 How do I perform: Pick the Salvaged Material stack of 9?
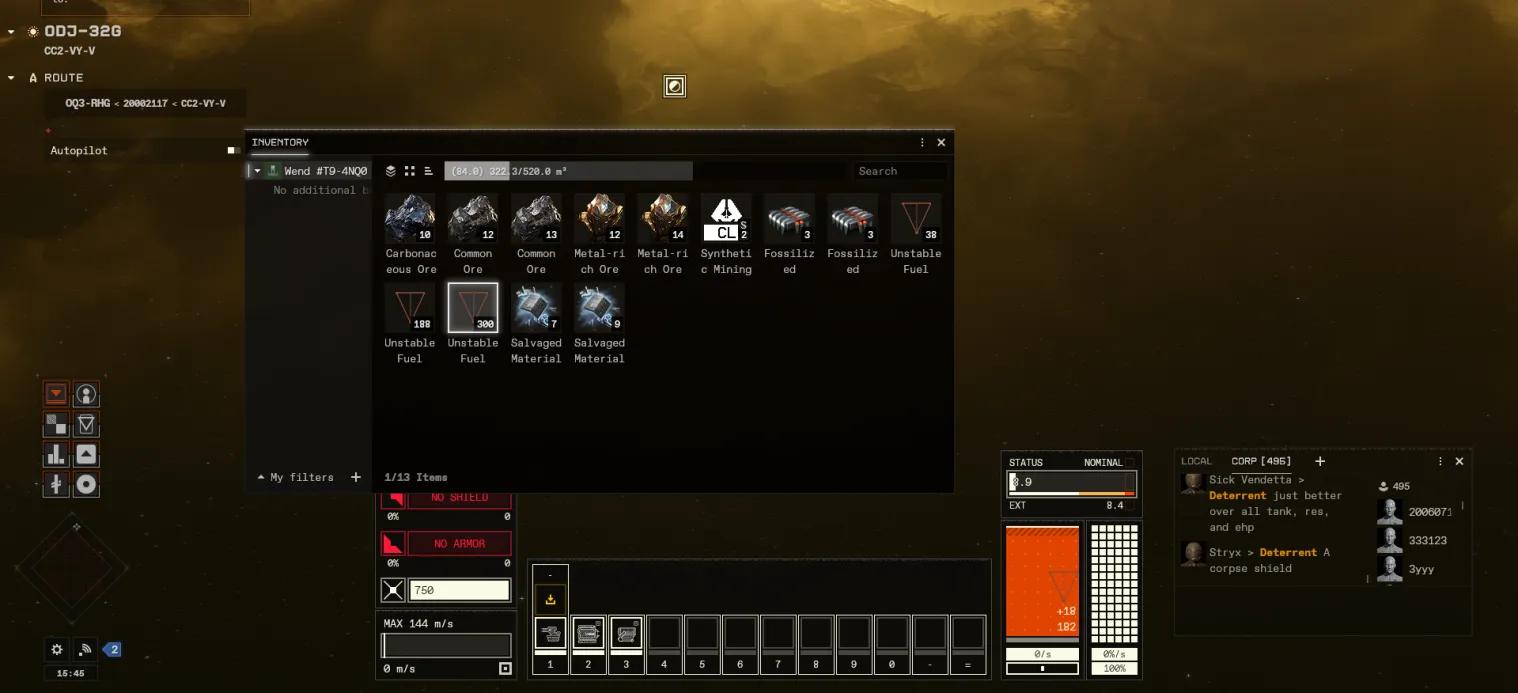599,308
